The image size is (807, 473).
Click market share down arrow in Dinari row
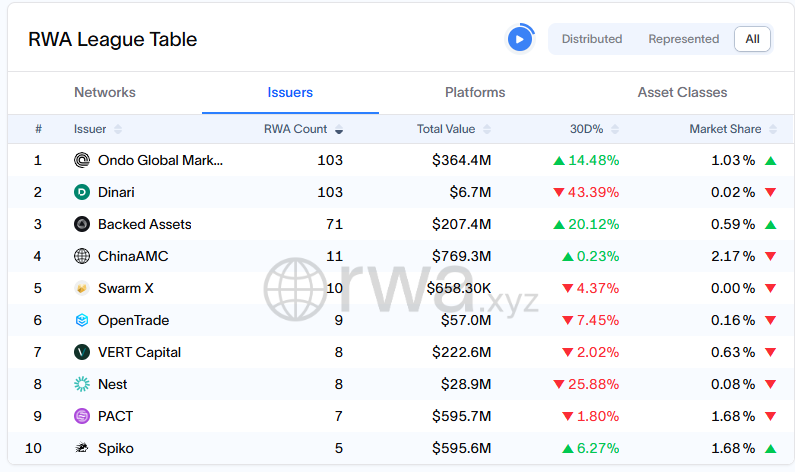[770, 192]
